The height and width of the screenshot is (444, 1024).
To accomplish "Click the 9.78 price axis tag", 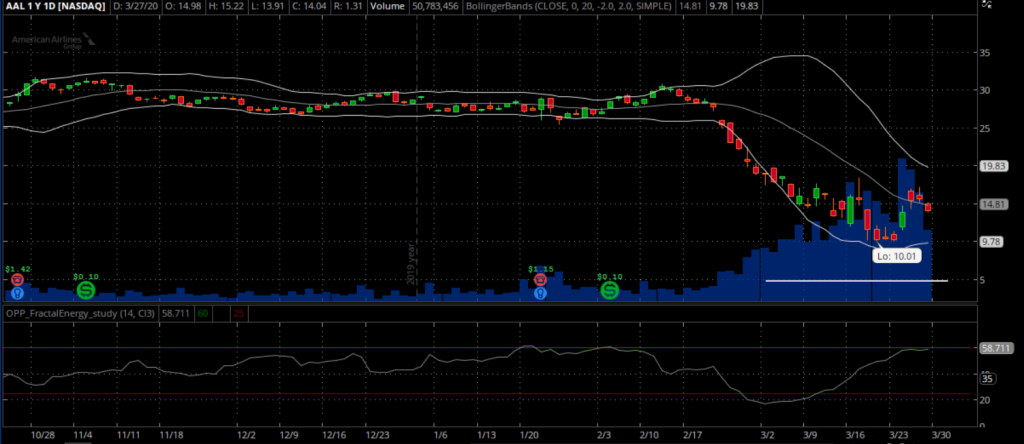I will point(993,242).
